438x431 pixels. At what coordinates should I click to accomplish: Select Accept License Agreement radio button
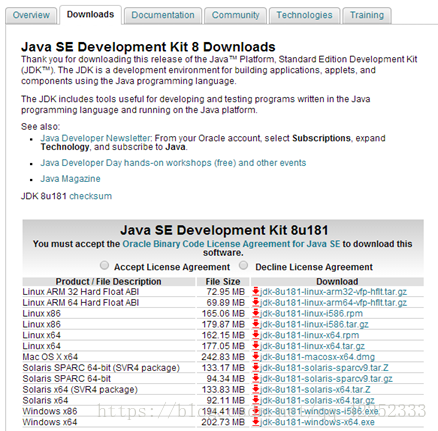[104, 265]
